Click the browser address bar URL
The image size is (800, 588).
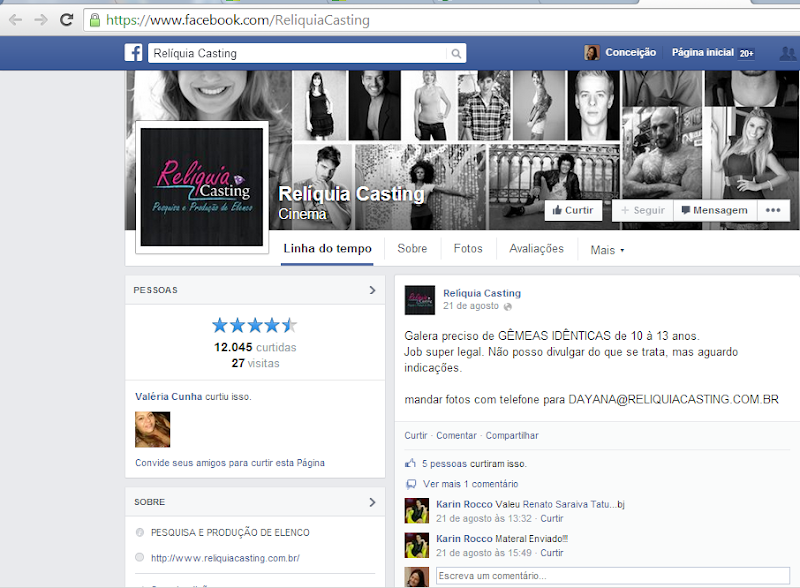click(238, 20)
